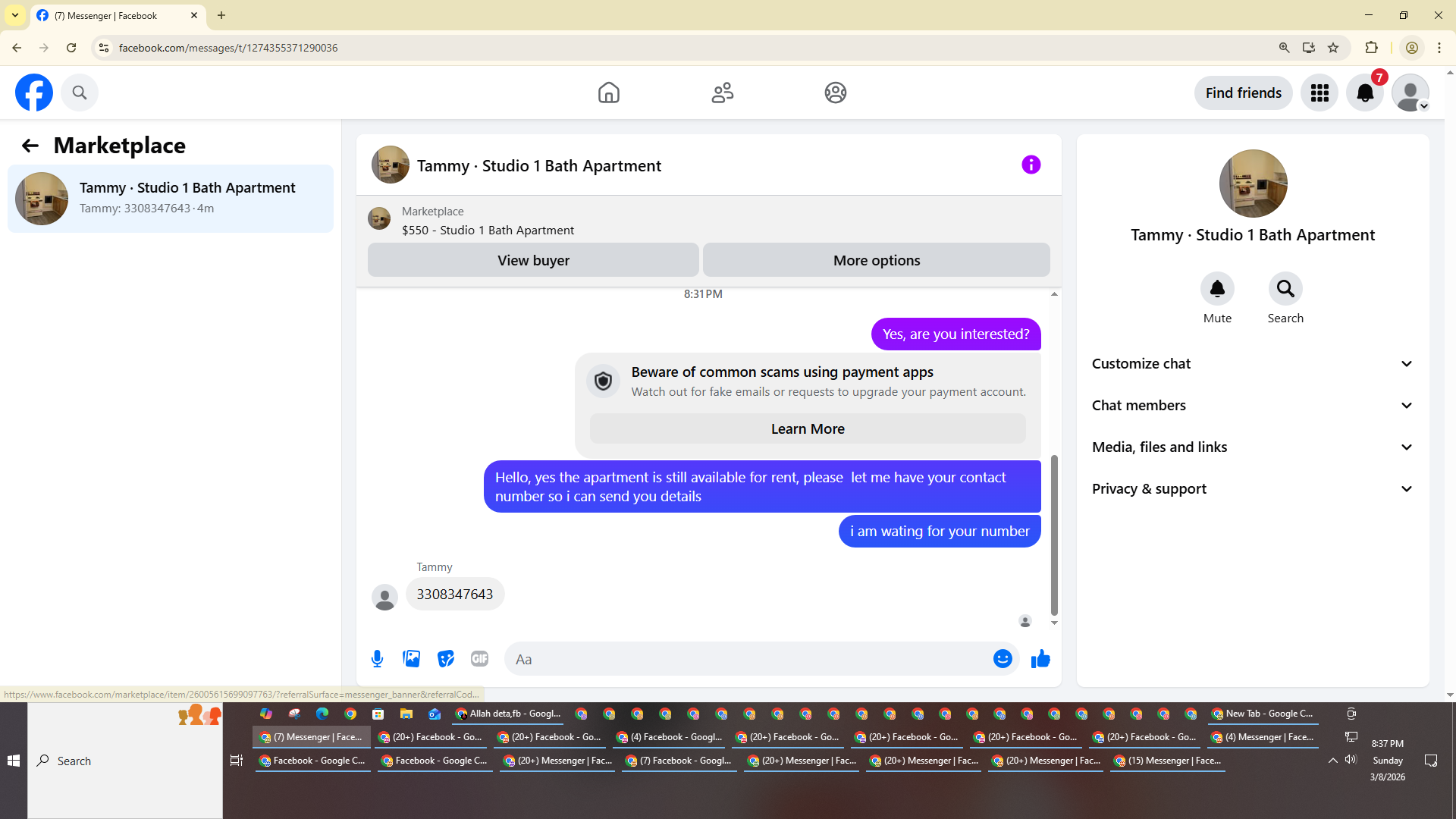Open the GIF picker
Viewport: 1456px width, 819px height.
pos(479,659)
